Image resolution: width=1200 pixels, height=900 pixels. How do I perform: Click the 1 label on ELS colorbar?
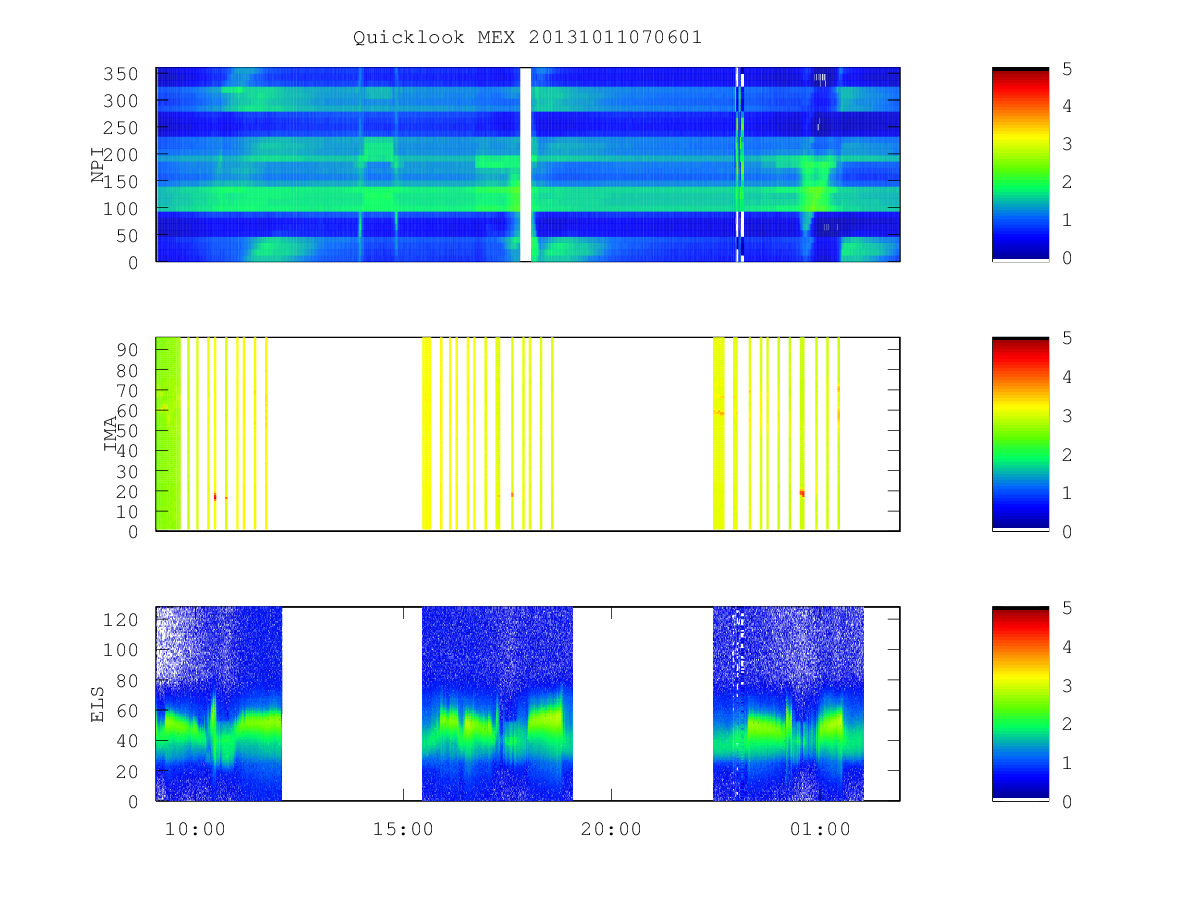pyautogui.click(x=1066, y=763)
